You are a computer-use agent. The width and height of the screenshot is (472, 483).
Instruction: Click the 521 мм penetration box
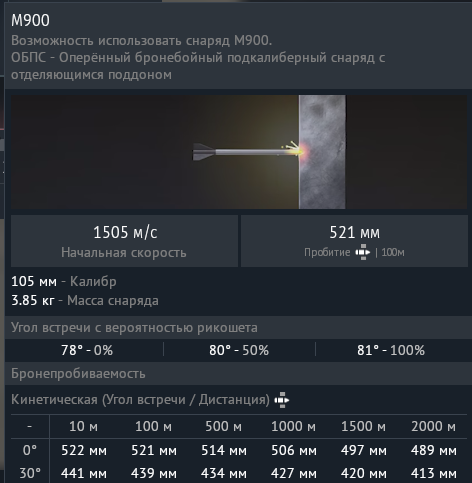pyautogui.click(x=354, y=241)
